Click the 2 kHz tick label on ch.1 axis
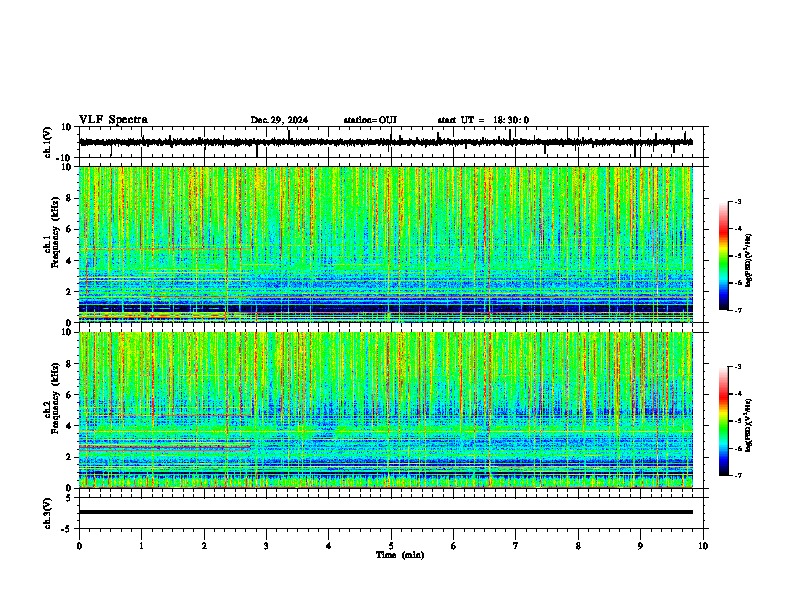792x612 pixels. click(69, 292)
